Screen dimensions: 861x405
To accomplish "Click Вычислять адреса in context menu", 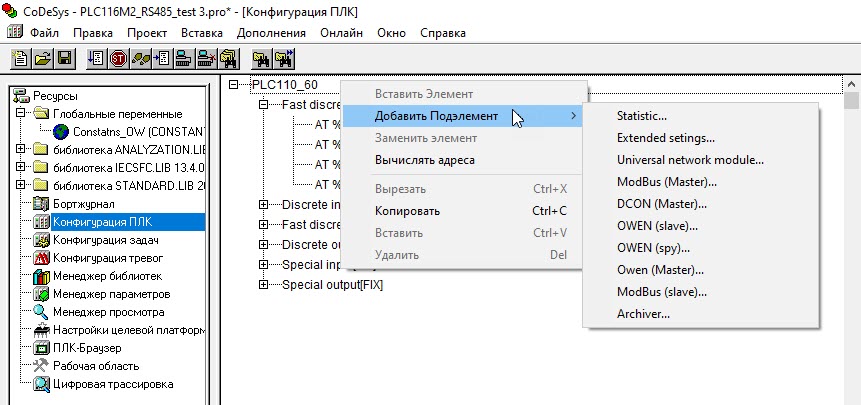I will (x=424, y=160).
